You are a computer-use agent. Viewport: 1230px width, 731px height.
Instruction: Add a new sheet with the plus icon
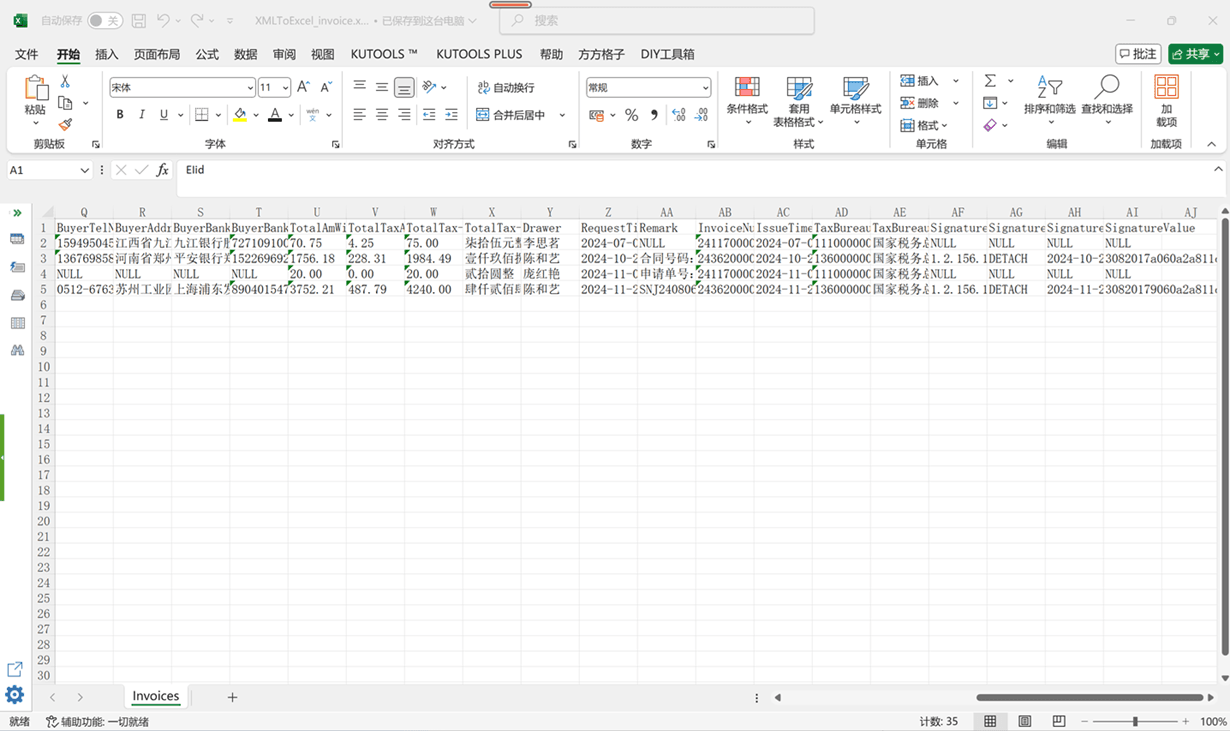coord(232,697)
